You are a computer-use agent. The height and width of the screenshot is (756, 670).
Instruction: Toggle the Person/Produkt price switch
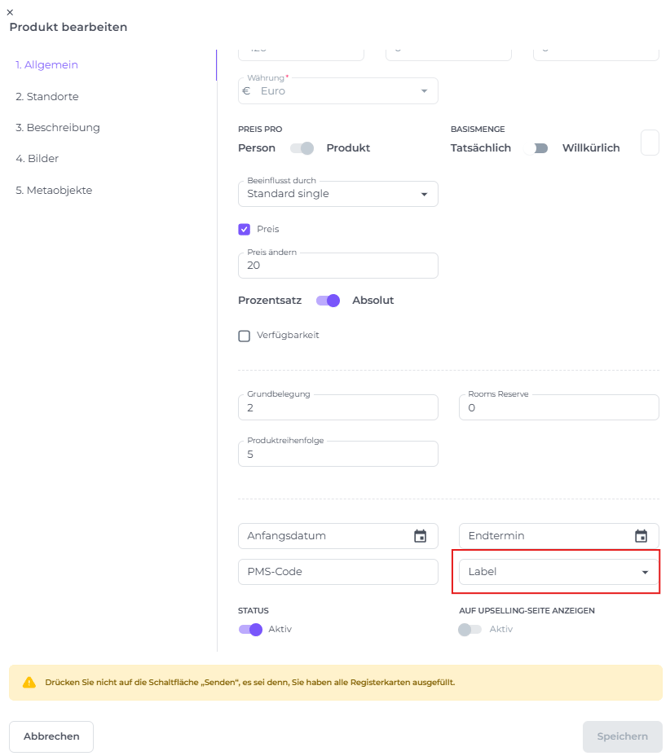(302, 148)
